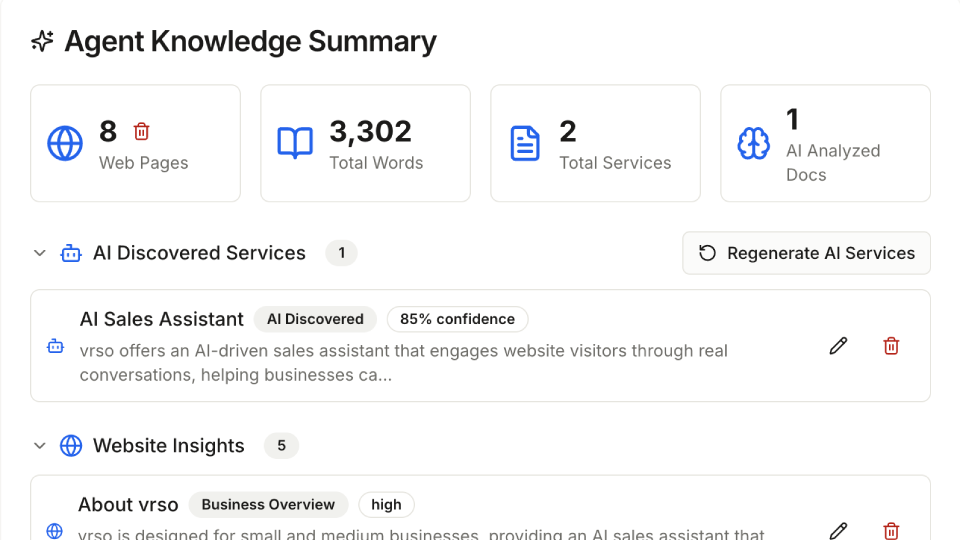Click the count badge 1 next to AI Discovered Services
Image resolution: width=960 pixels, height=540 pixels.
pyautogui.click(x=342, y=253)
